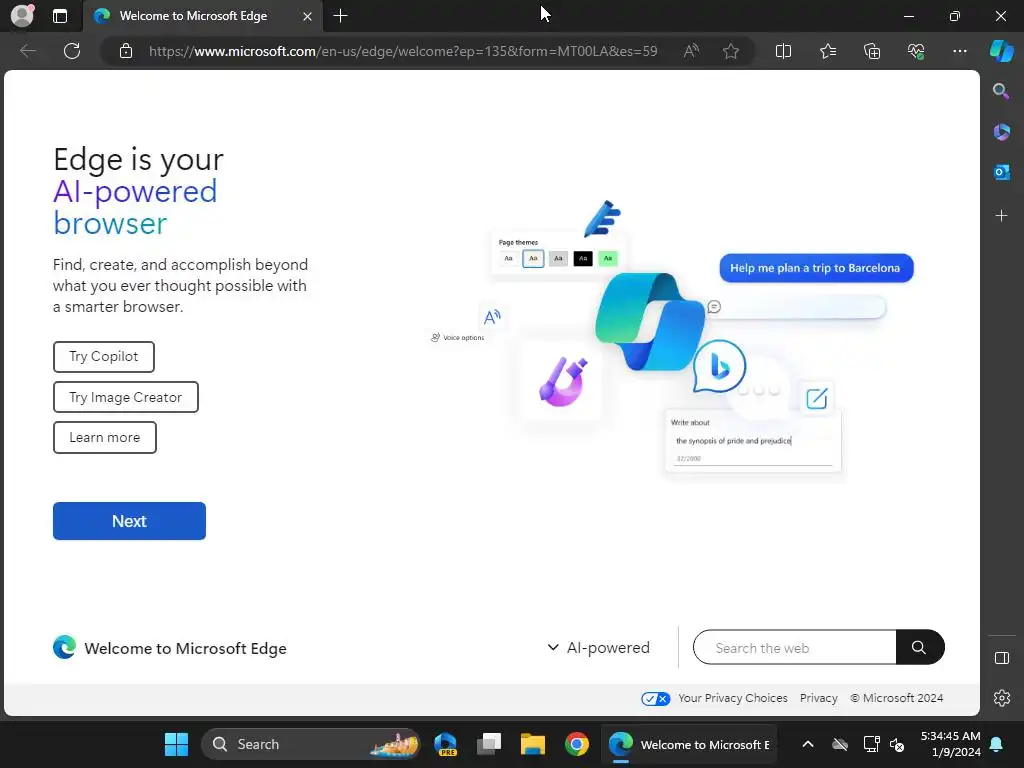Submit web search with magnifier button

(x=920, y=647)
